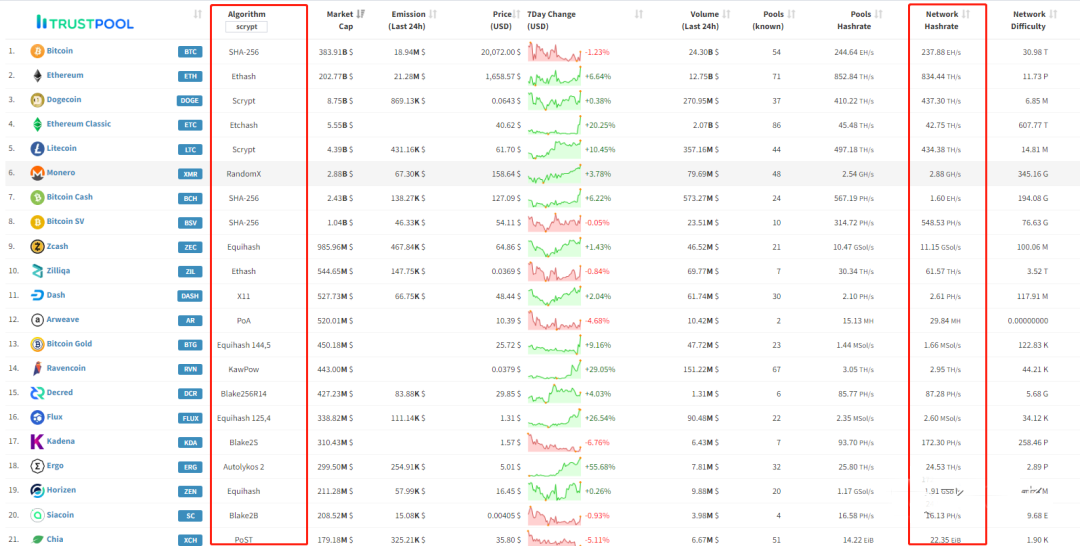Click Bitcoin's 237.88 EH/s network hashrate
Screen dimensions: 1080x546
click(942, 52)
